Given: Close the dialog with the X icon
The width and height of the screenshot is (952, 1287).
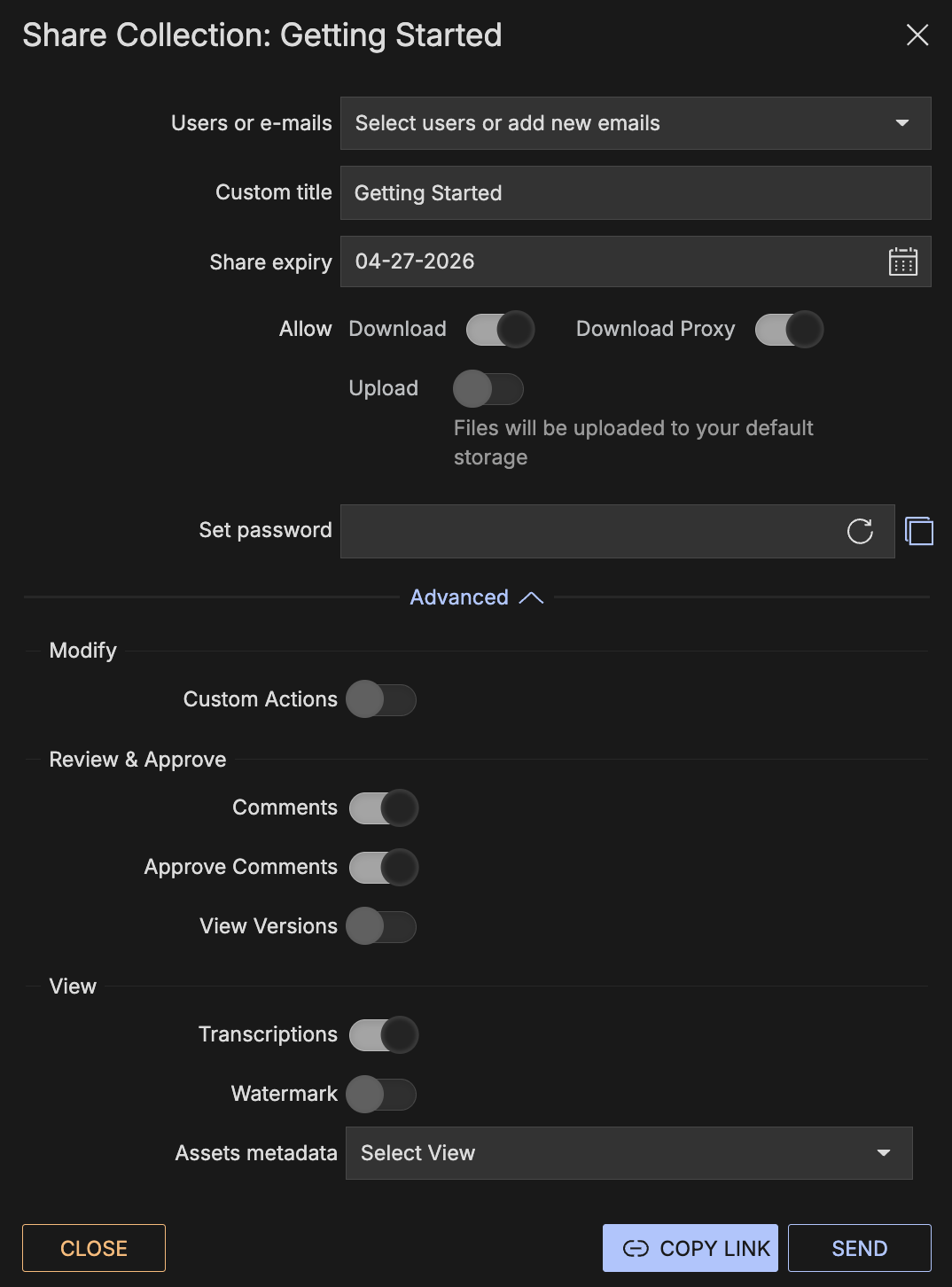Looking at the screenshot, I should [917, 35].
